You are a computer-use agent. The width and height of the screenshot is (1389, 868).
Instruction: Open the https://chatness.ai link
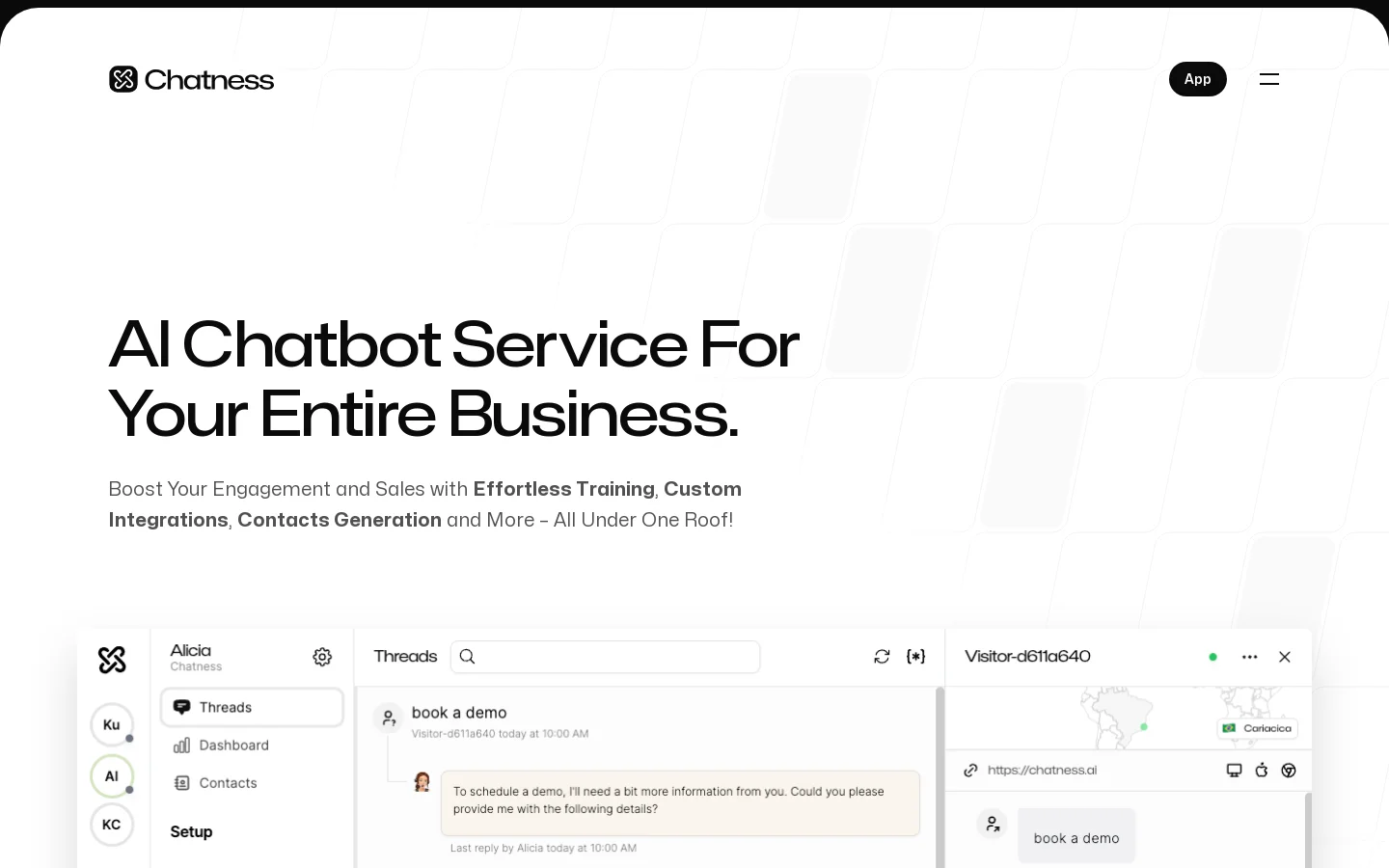click(1042, 770)
